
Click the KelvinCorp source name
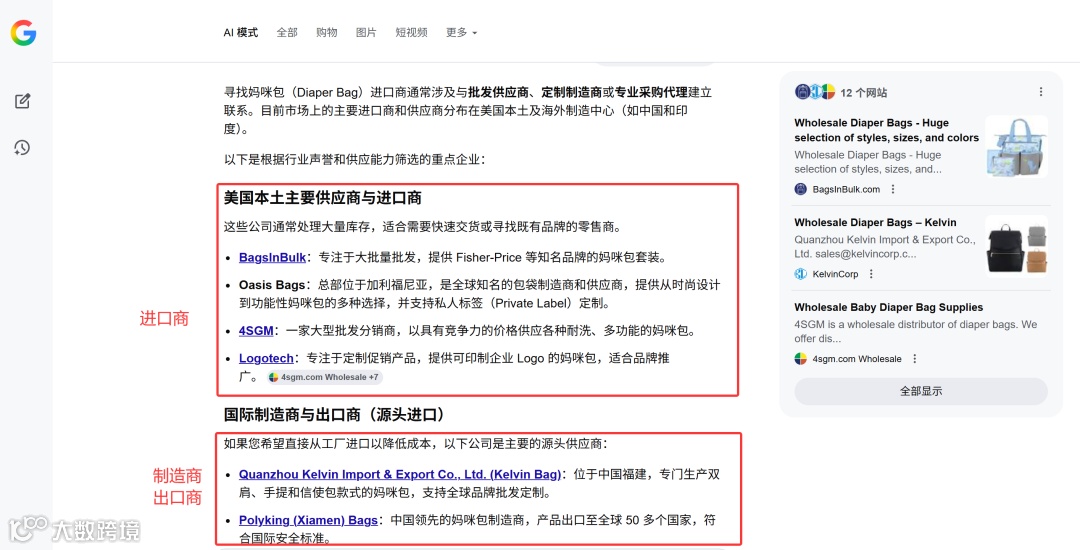835,274
